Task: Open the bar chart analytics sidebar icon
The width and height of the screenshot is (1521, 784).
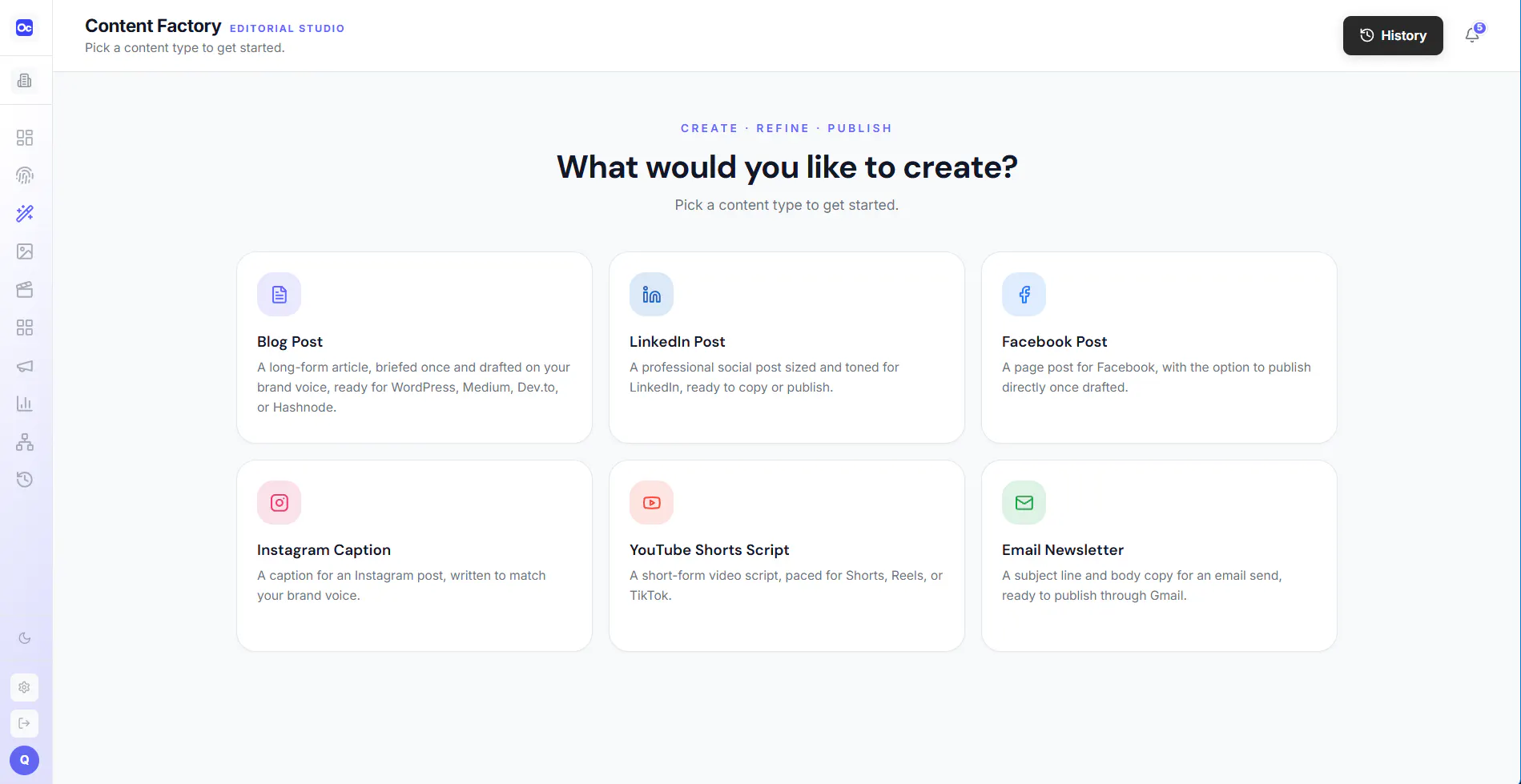Action: pos(25,404)
